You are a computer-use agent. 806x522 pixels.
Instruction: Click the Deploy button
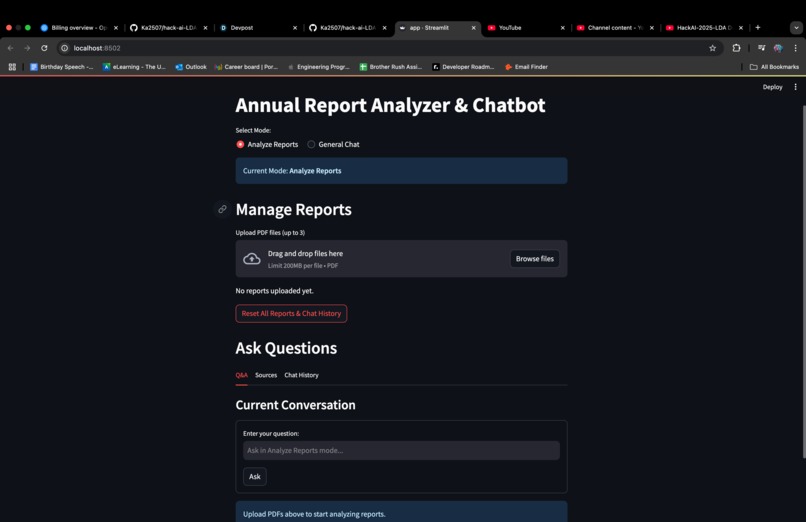[x=772, y=87]
